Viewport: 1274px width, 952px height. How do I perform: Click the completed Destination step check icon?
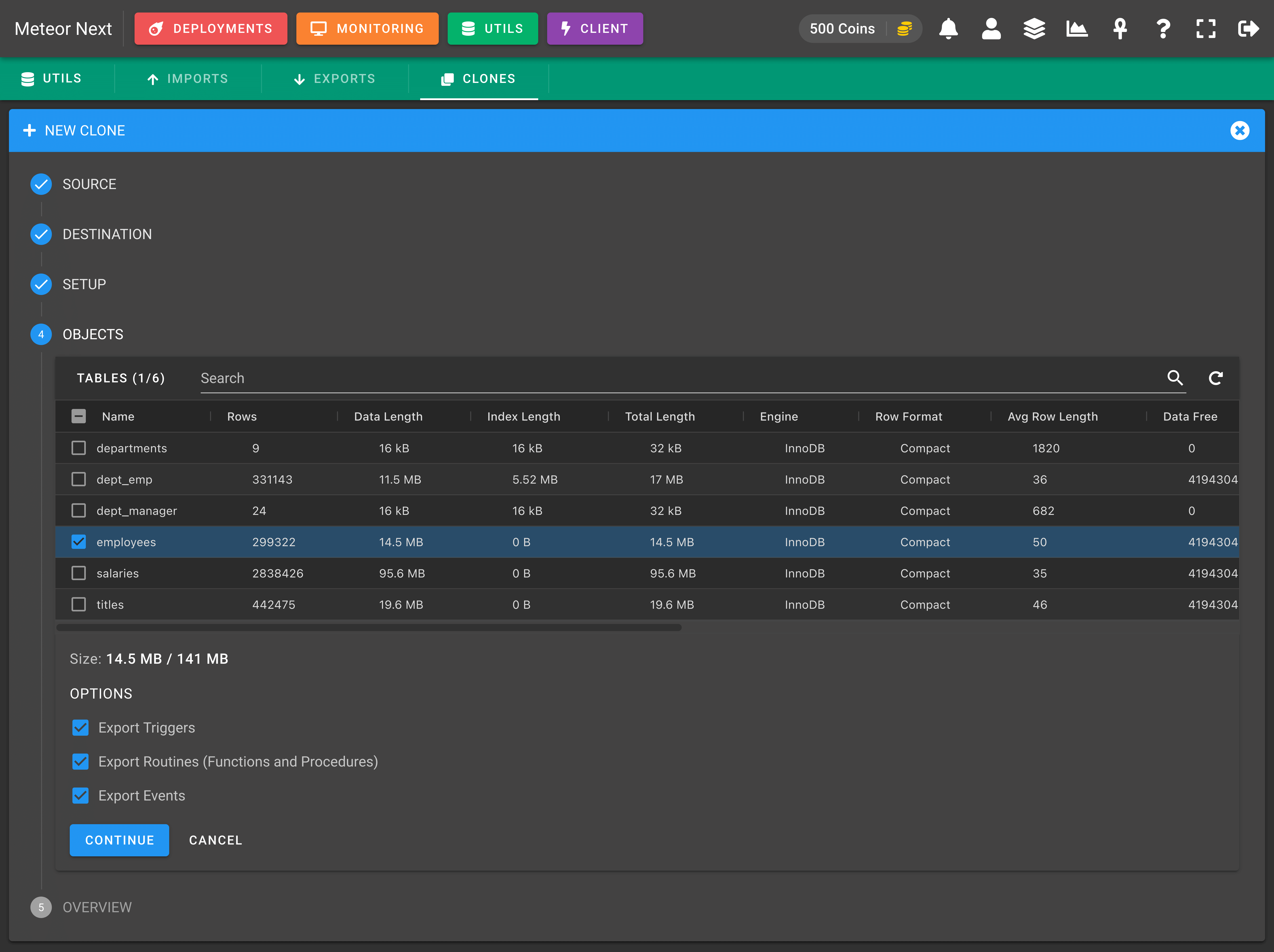click(41, 234)
